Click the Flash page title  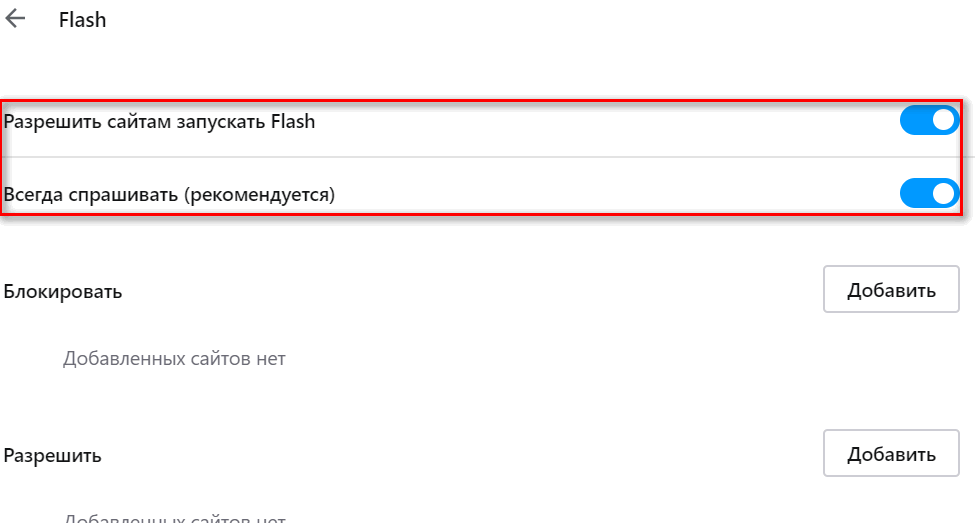[x=82, y=20]
